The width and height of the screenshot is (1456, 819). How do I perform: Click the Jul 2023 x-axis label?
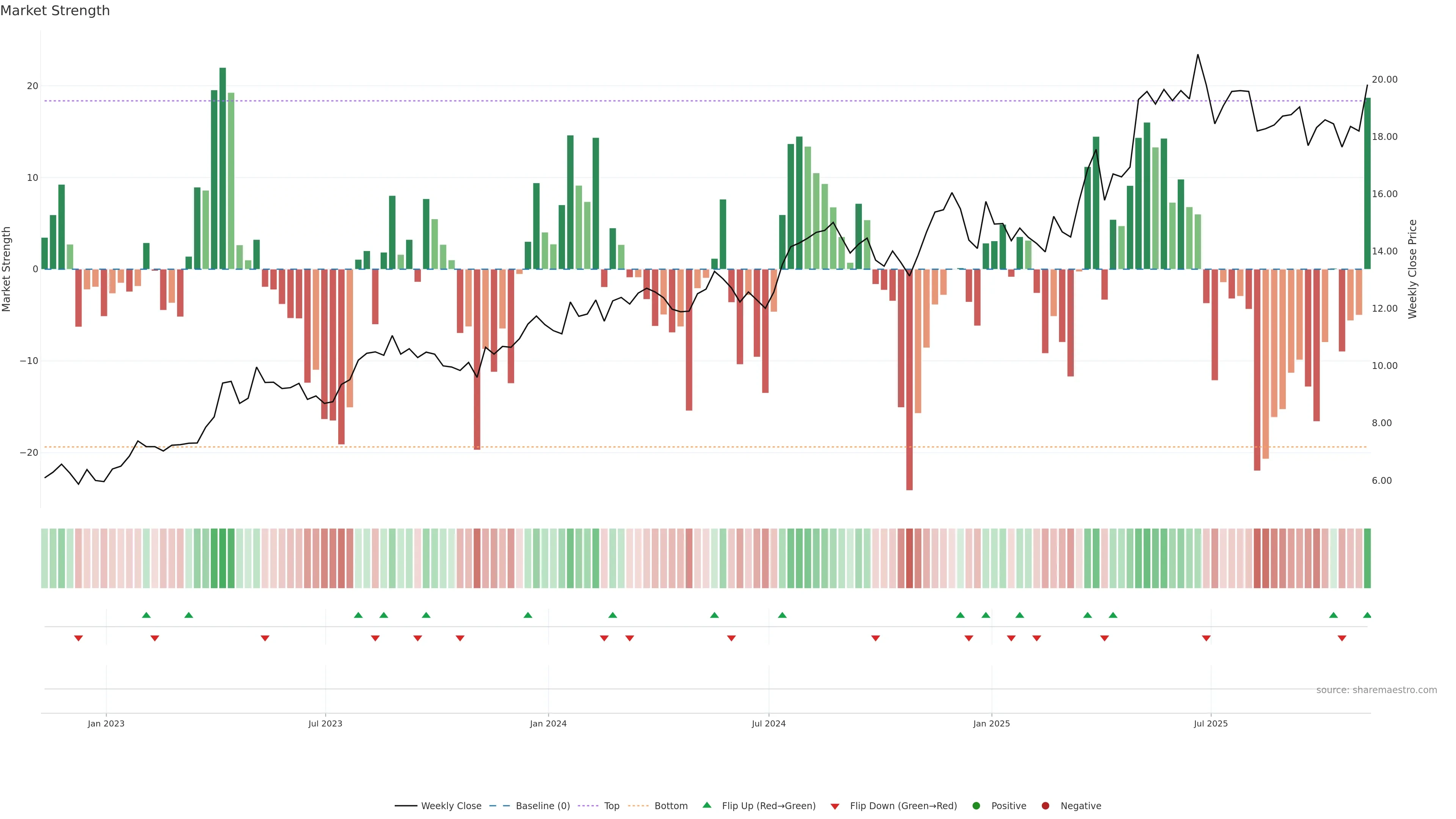(x=325, y=723)
